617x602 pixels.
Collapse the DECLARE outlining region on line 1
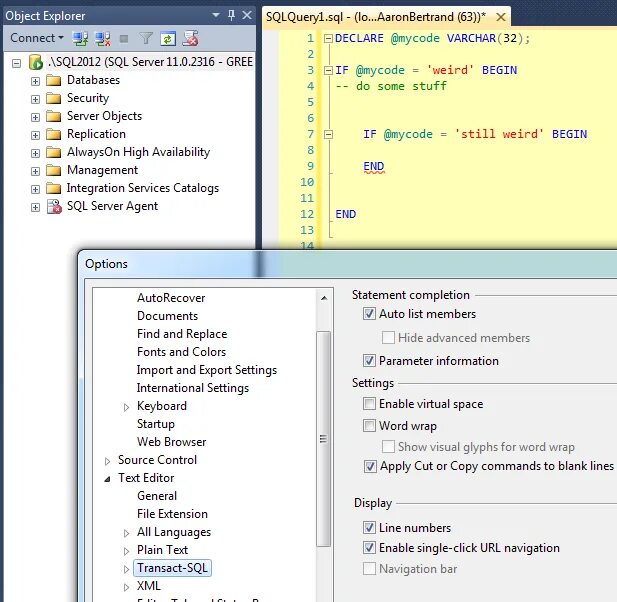point(328,39)
